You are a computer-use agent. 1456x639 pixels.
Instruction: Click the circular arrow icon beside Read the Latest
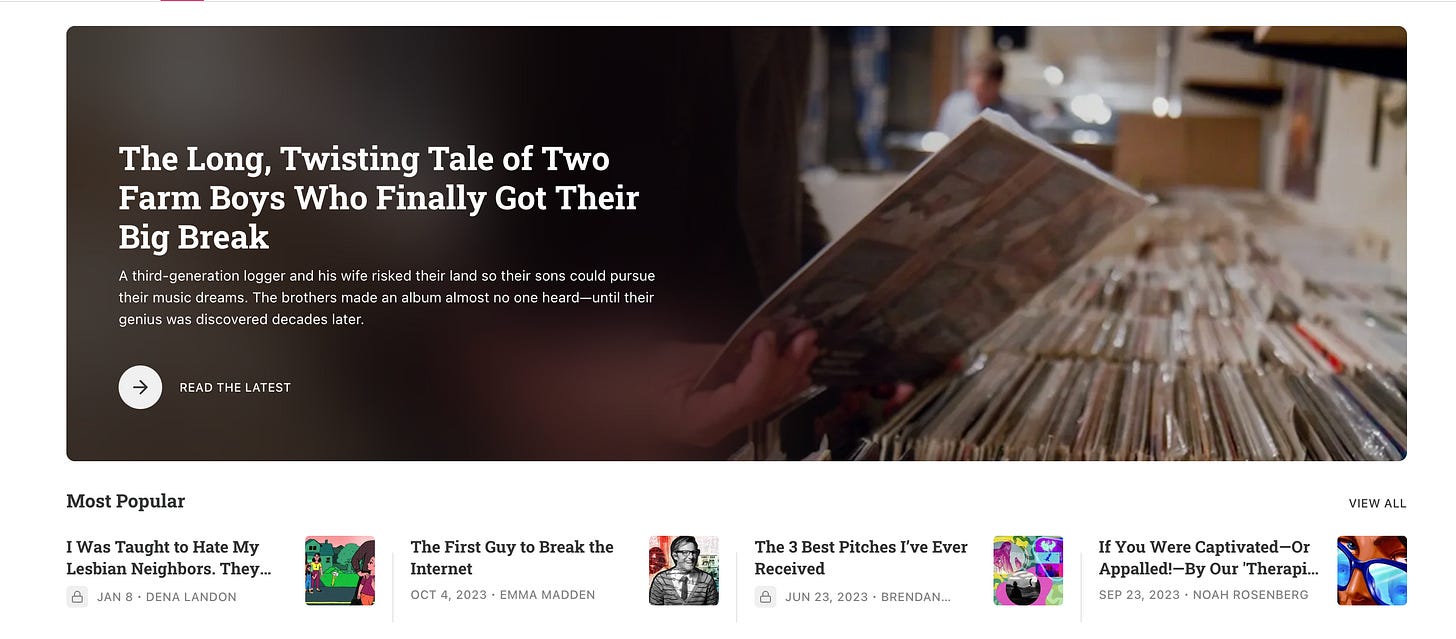click(140, 387)
